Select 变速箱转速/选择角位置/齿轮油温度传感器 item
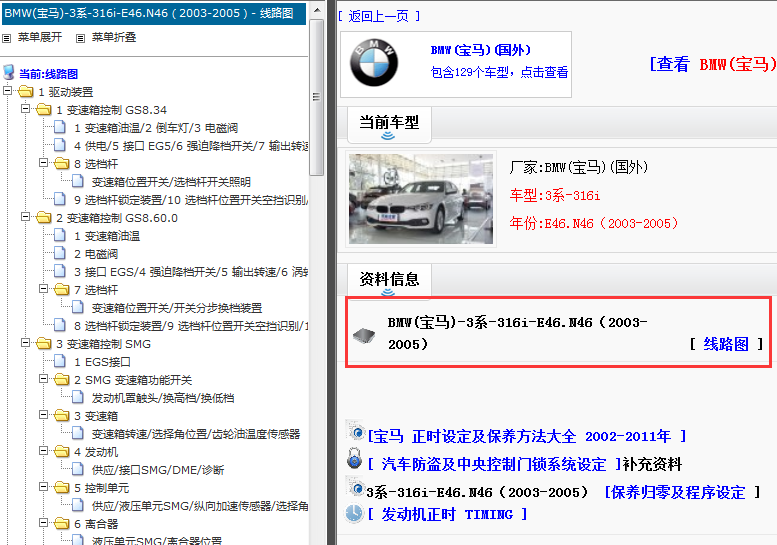Image resolution: width=777 pixels, height=545 pixels. 196,434
